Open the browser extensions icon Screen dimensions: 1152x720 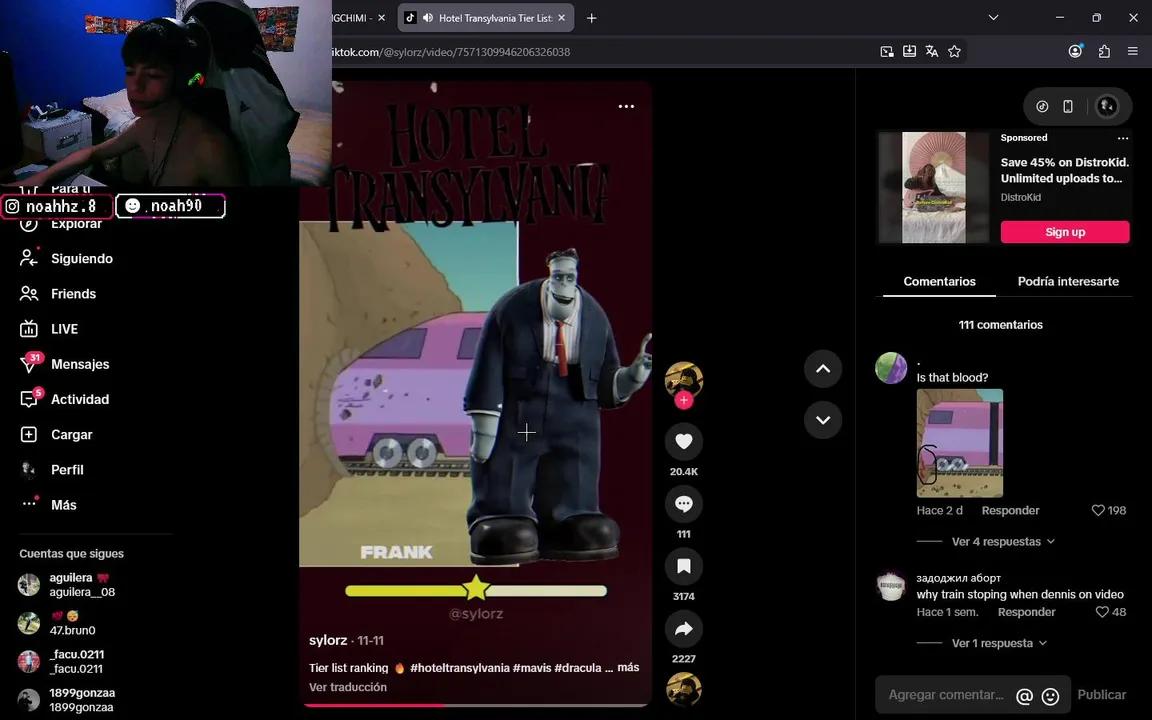(x=1104, y=51)
